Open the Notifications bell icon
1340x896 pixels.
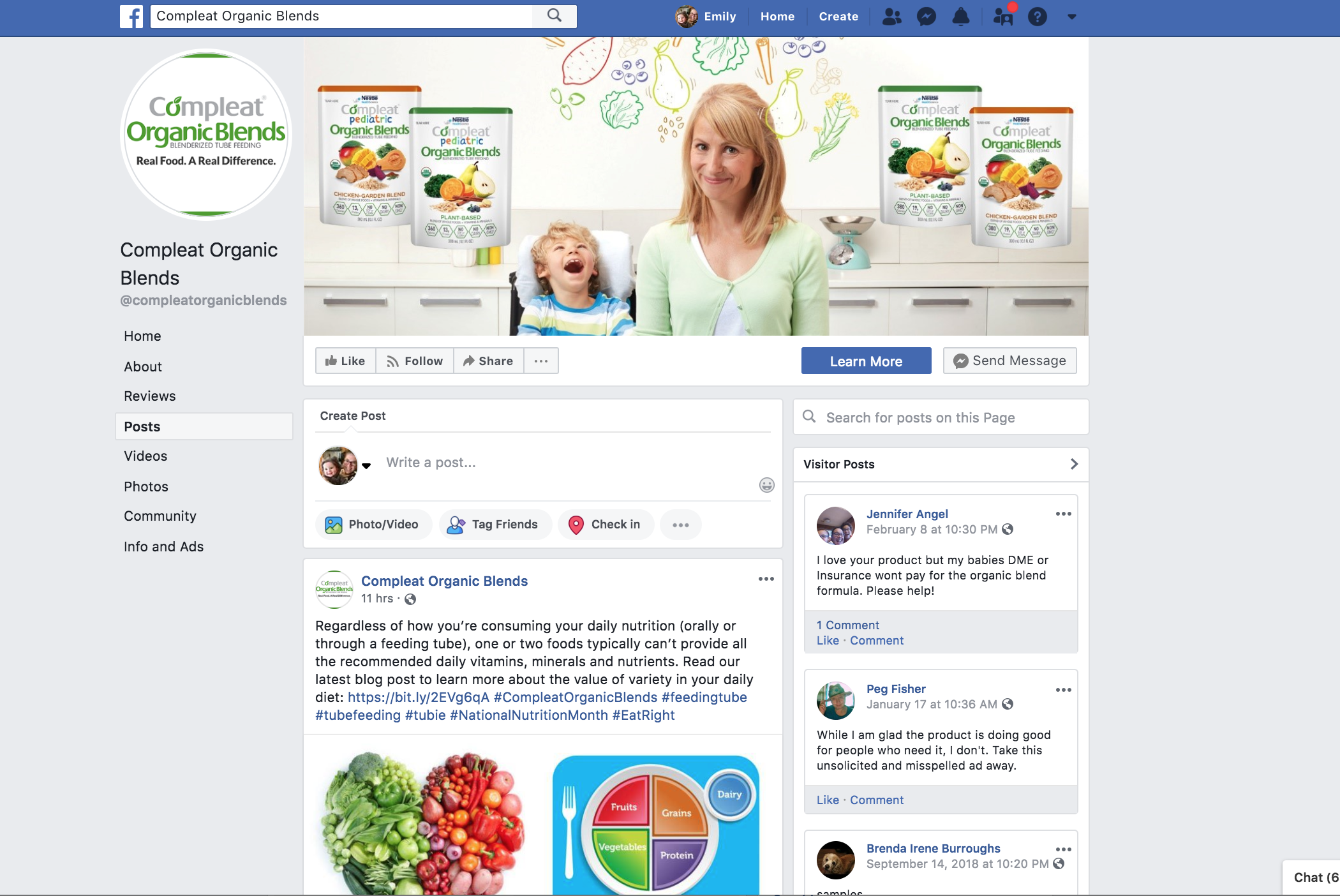coord(960,17)
